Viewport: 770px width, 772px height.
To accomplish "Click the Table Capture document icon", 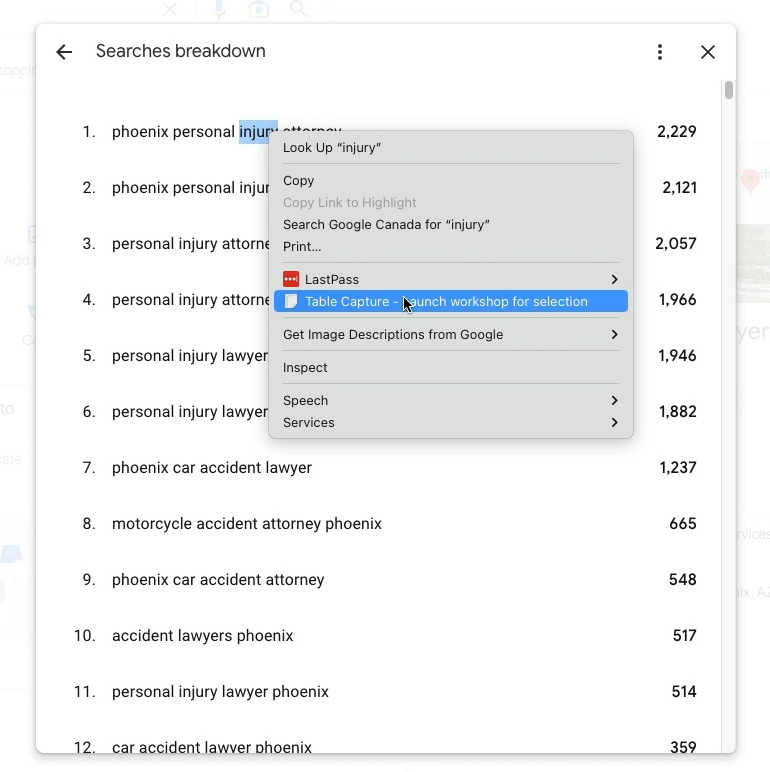I will (x=291, y=302).
